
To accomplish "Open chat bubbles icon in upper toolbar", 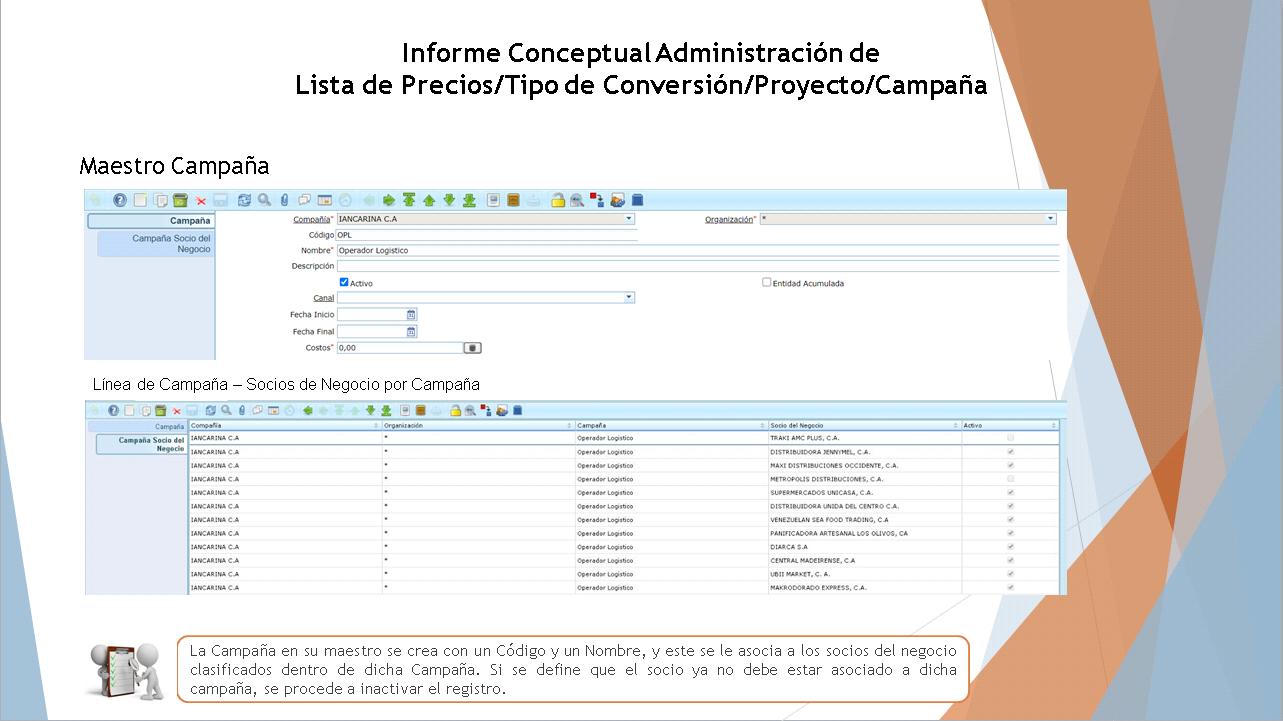I will tap(304, 200).
